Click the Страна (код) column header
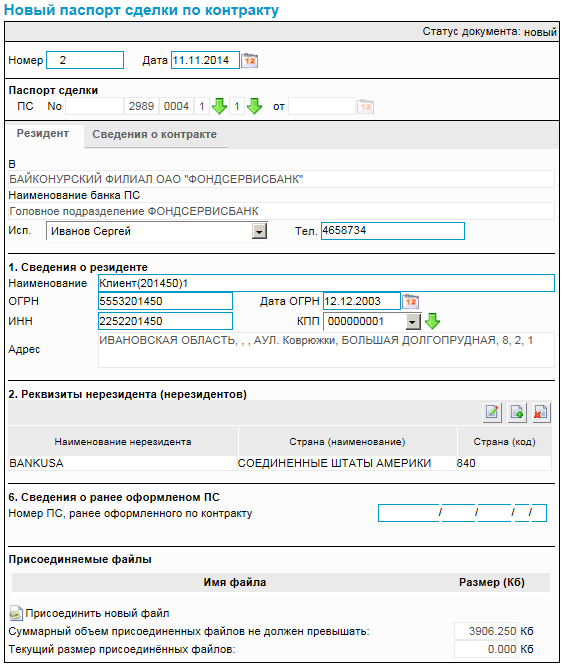565x669 pixels. coord(504,442)
